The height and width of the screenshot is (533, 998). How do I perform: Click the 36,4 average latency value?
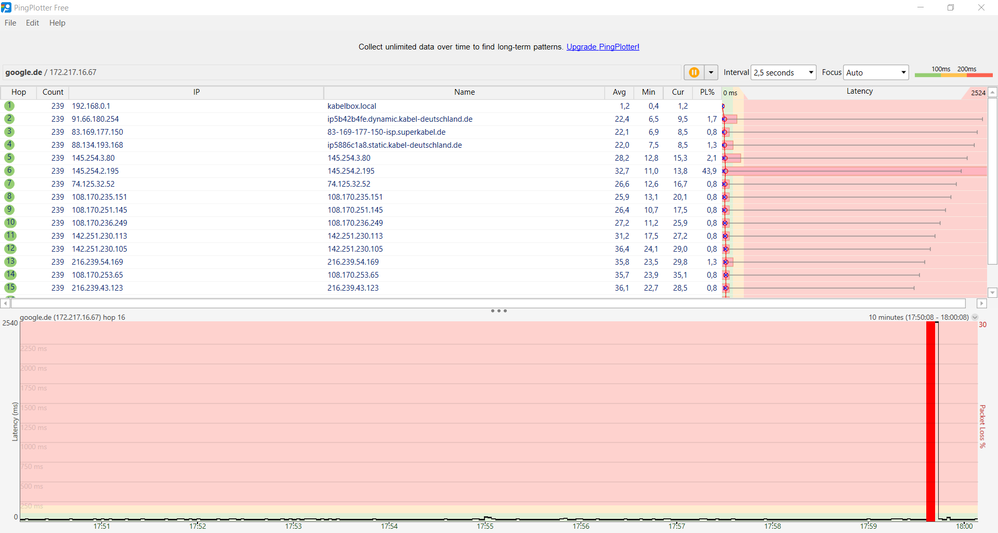click(x=622, y=249)
